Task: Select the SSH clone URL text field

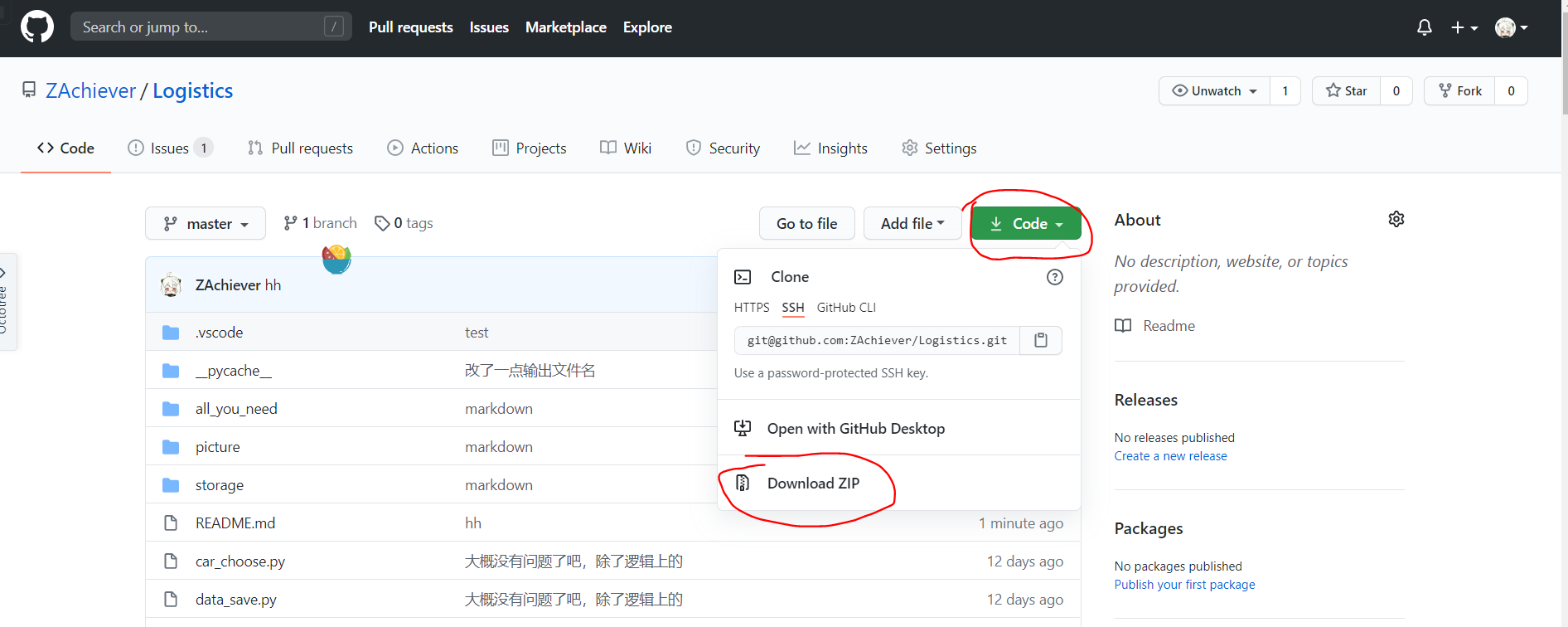Action: (877, 340)
